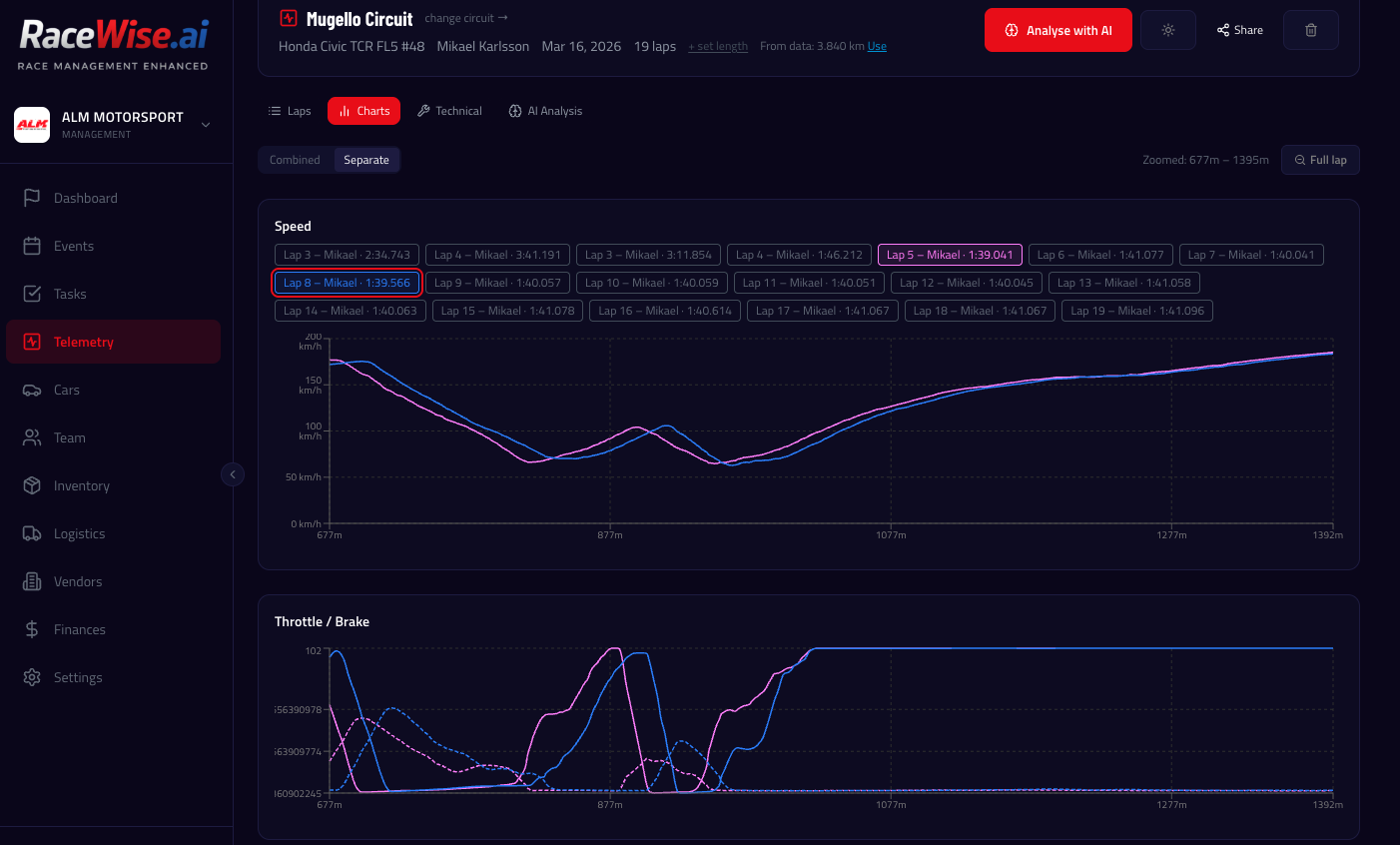Switch to the Laps tab
Screen dimensions: 1400x845
pos(290,111)
